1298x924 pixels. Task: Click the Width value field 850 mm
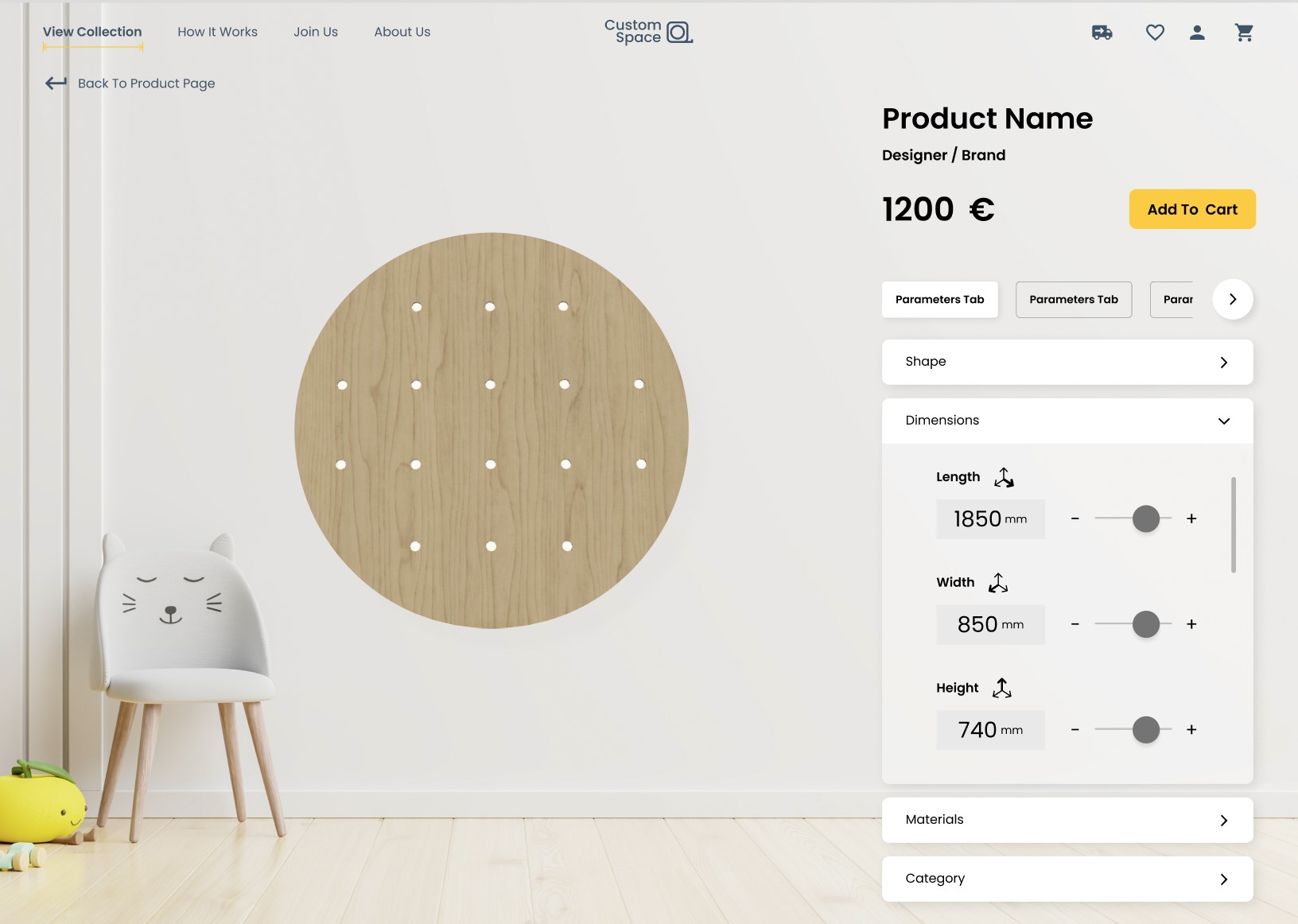pyautogui.click(x=990, y=624)
